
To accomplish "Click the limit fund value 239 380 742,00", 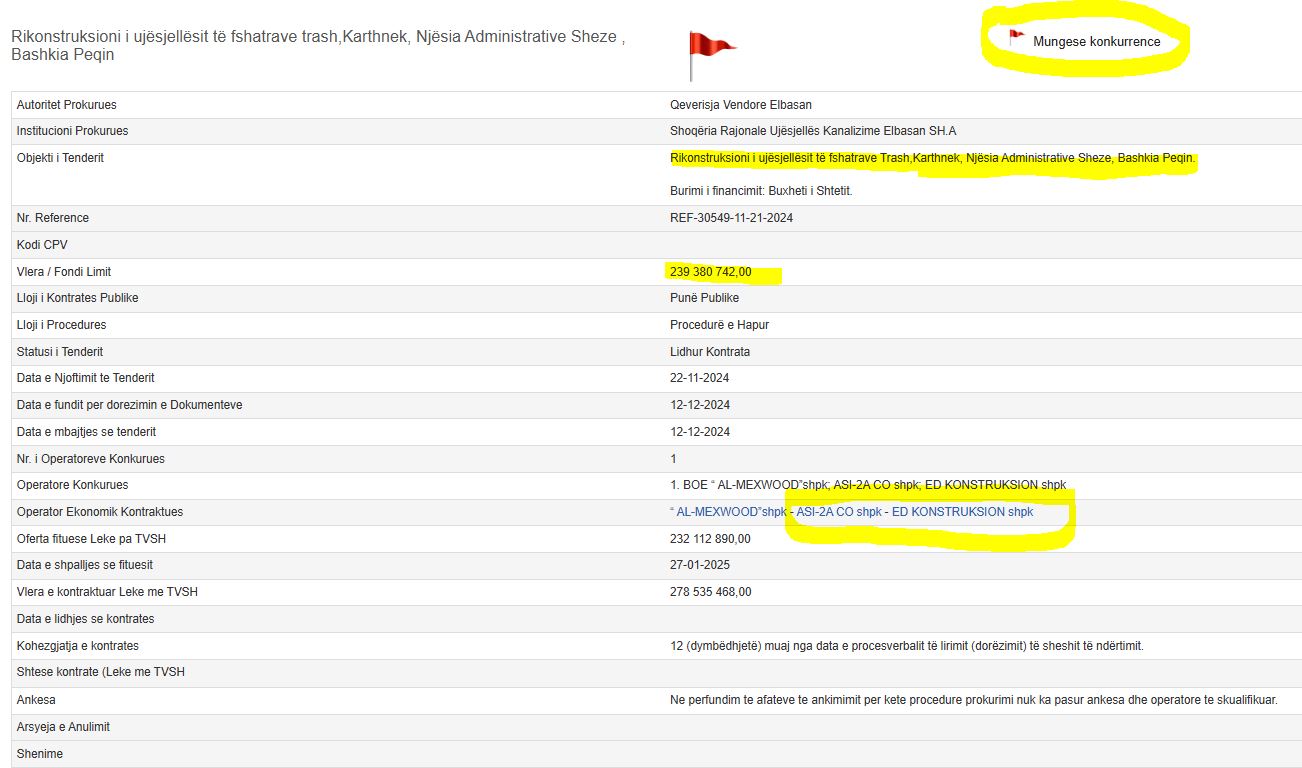I will tap(710, 272).
